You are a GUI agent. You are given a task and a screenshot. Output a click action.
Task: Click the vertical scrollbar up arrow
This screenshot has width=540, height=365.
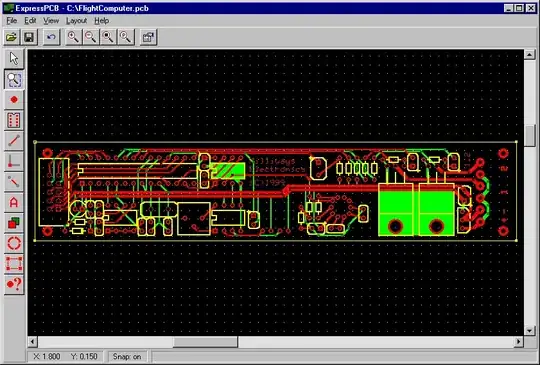click(x=529, y=54)
